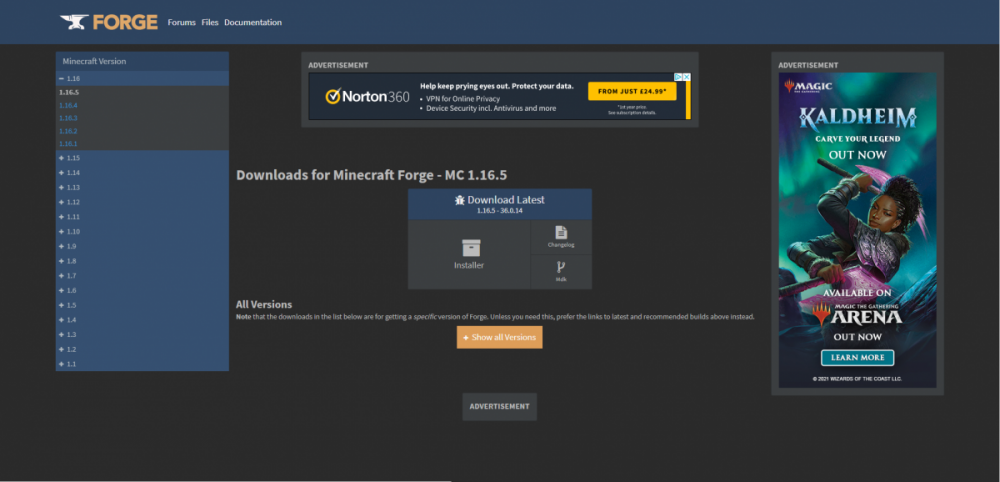Image resolution: width=1000 pixels, height=482 pixels.
Task: Open the Documentation menu item
Action: tap(253, 22)
